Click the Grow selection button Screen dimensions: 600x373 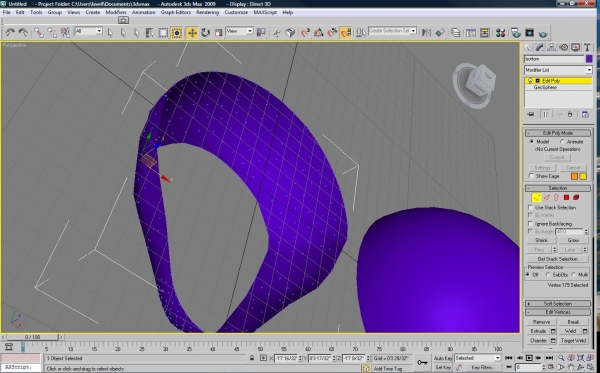[573, 240]
